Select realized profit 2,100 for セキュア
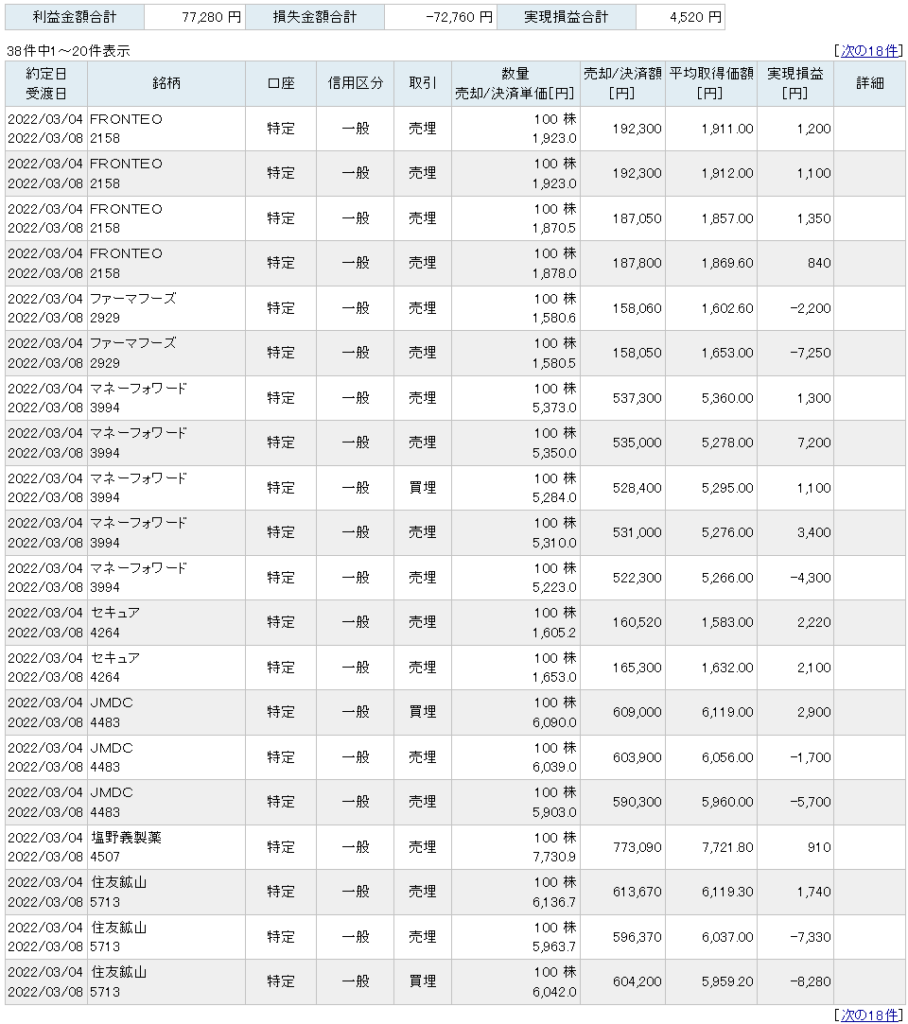 pos(813,668)
